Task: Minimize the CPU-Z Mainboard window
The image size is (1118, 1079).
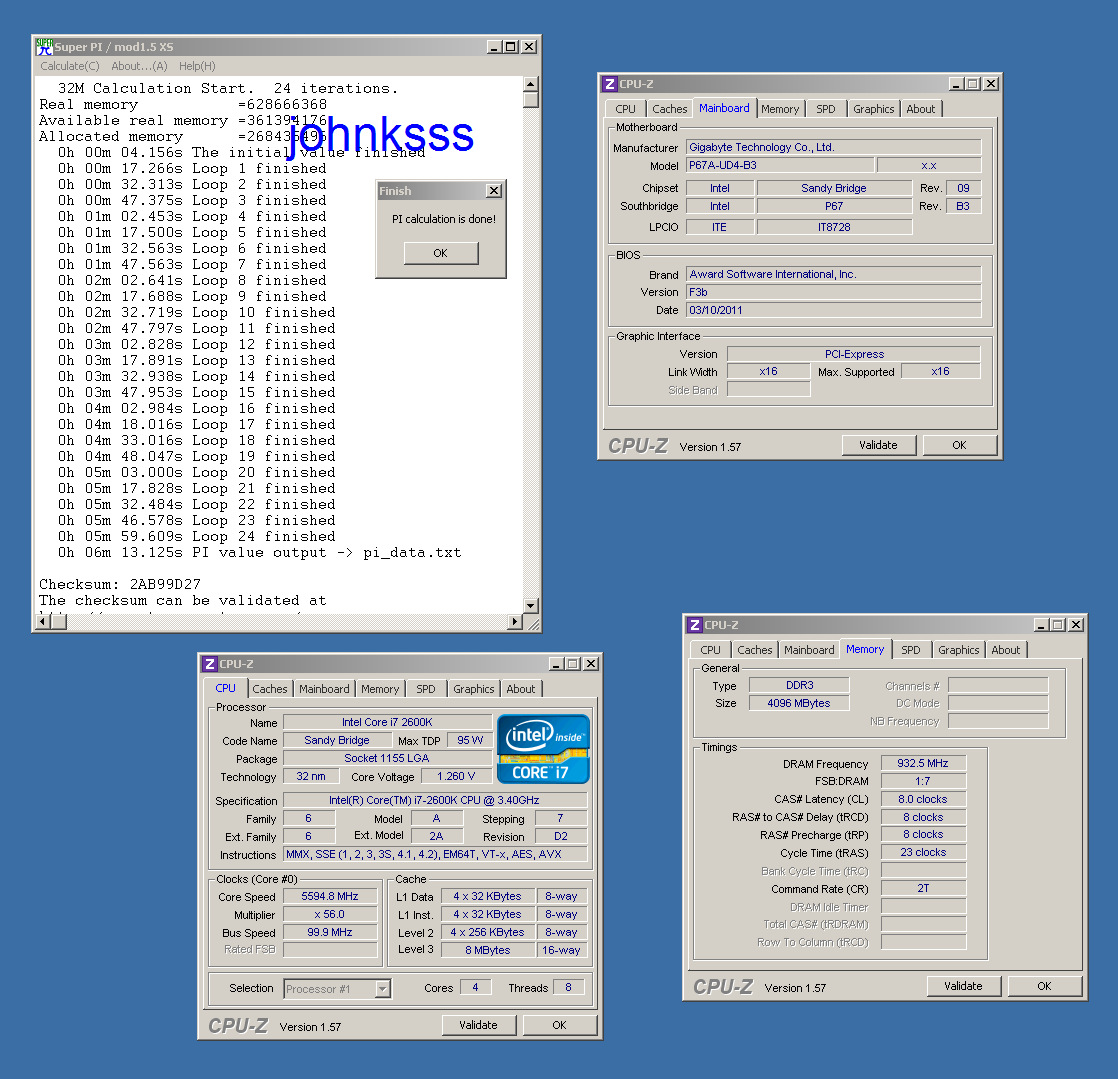Action: click(957, 84)
